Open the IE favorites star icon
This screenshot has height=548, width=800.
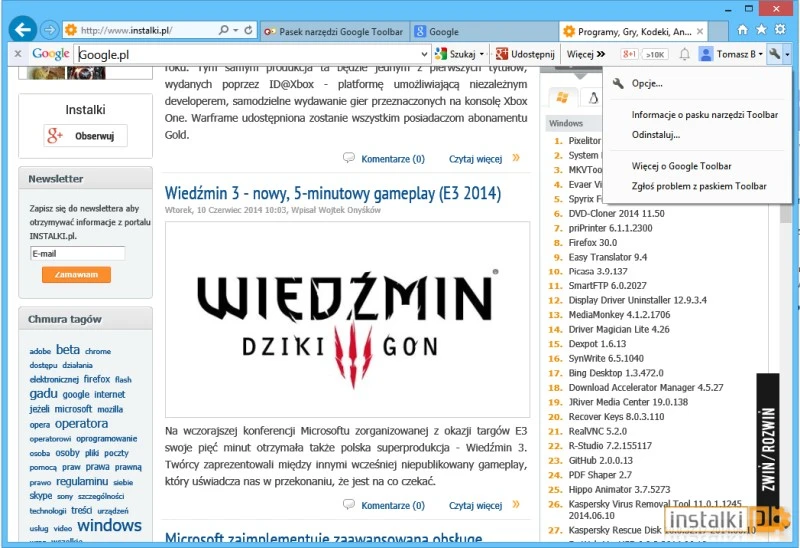point(763,31)
